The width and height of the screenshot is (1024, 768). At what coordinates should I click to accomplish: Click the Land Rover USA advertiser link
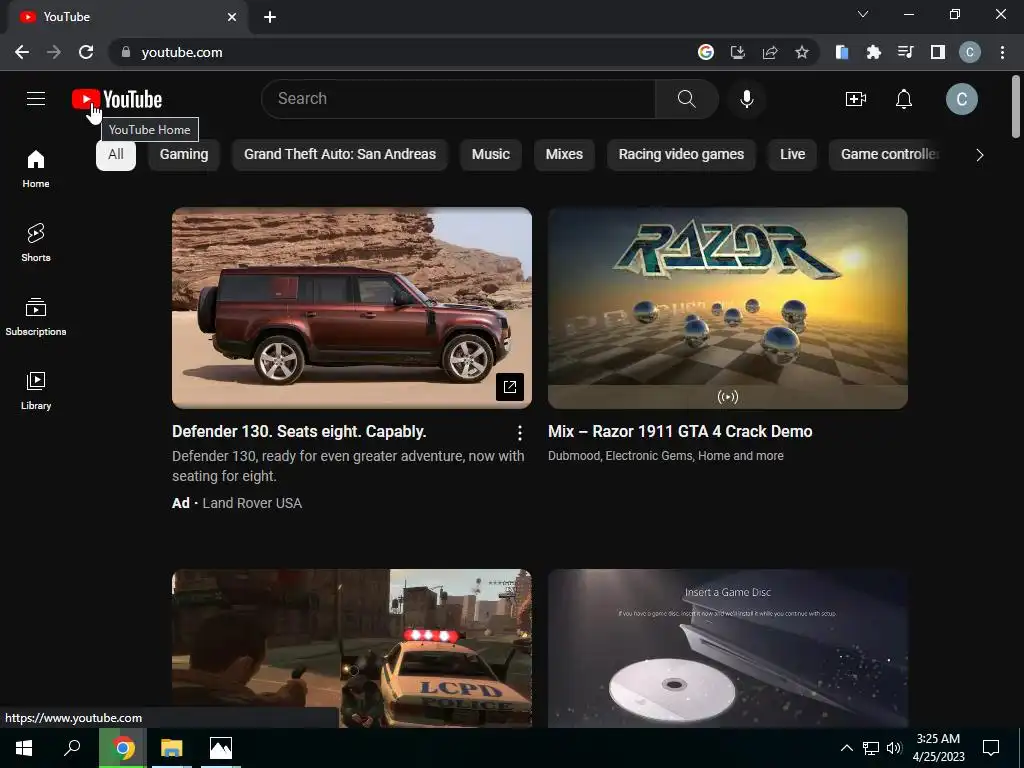(x=252, y=504)
